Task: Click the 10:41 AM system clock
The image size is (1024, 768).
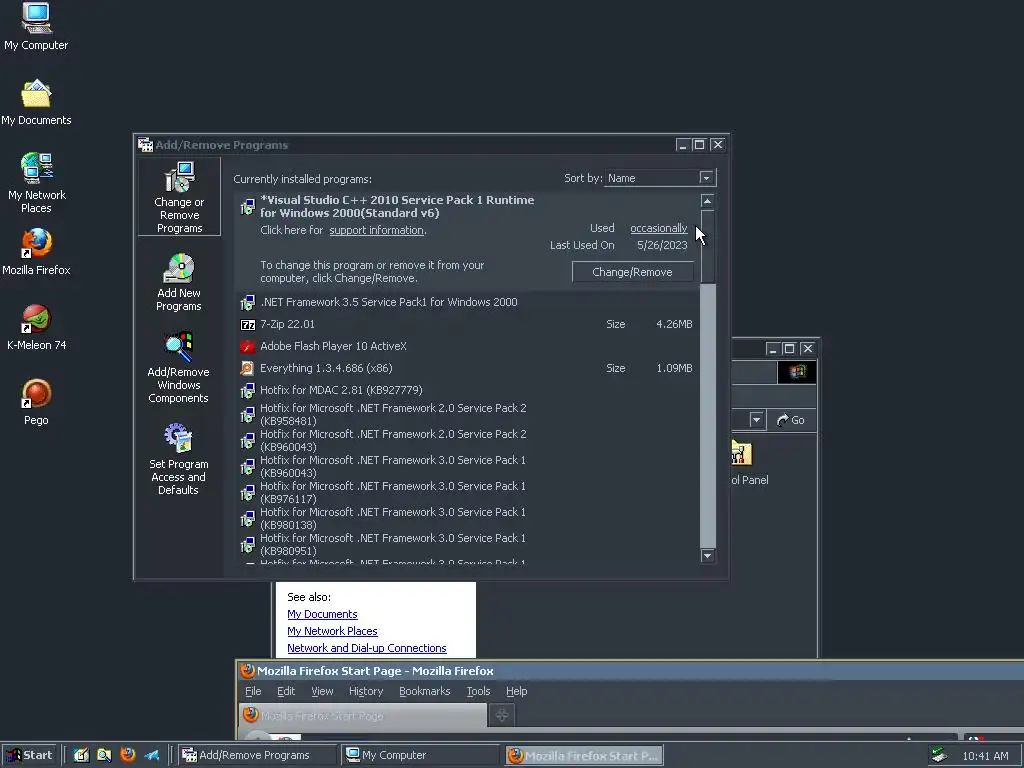Action: tap(985, 756)
